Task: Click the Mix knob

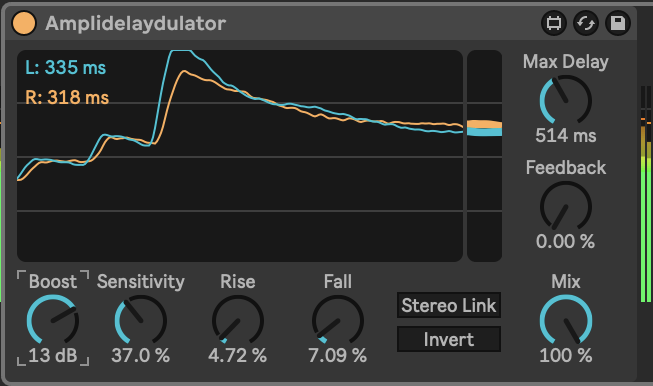Action: (566, 321)
